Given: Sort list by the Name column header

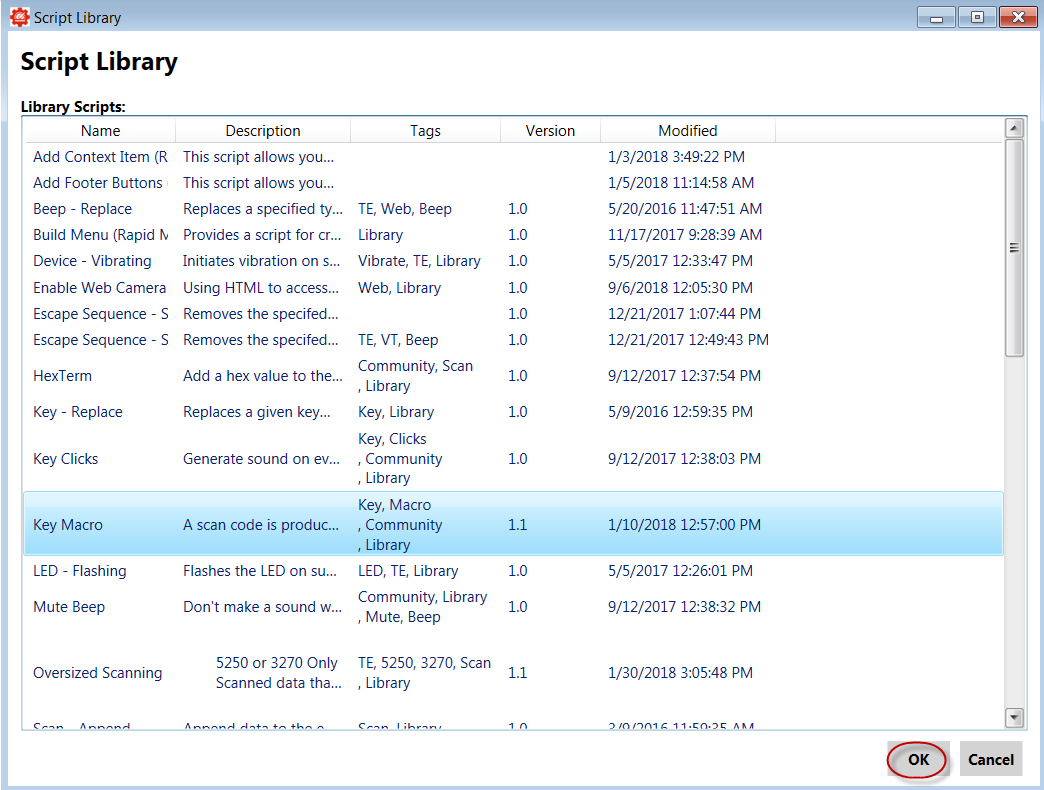Looking at the screenshot, I should coord(101,131).
